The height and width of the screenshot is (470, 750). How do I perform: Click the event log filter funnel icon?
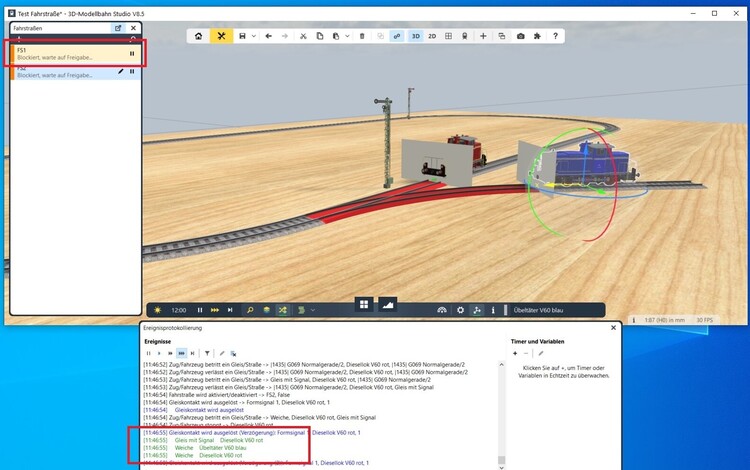(207, 353)
